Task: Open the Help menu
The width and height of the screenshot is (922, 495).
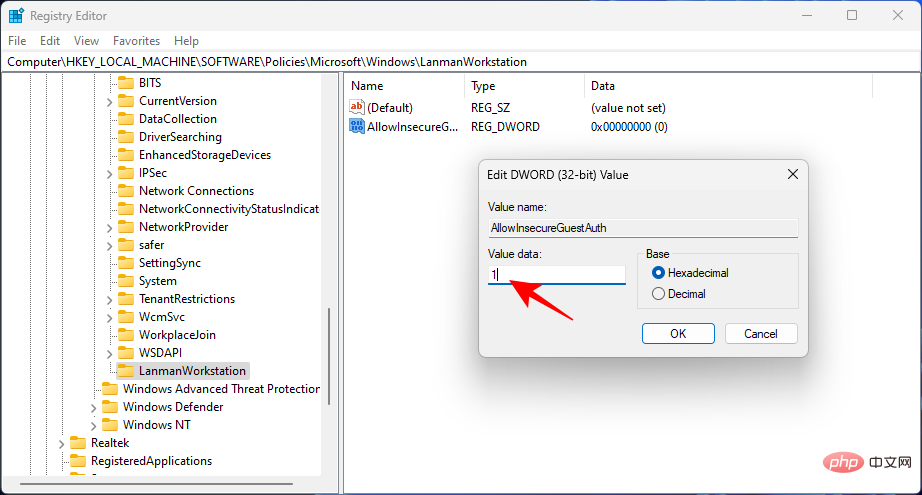Action: point(186,41)
